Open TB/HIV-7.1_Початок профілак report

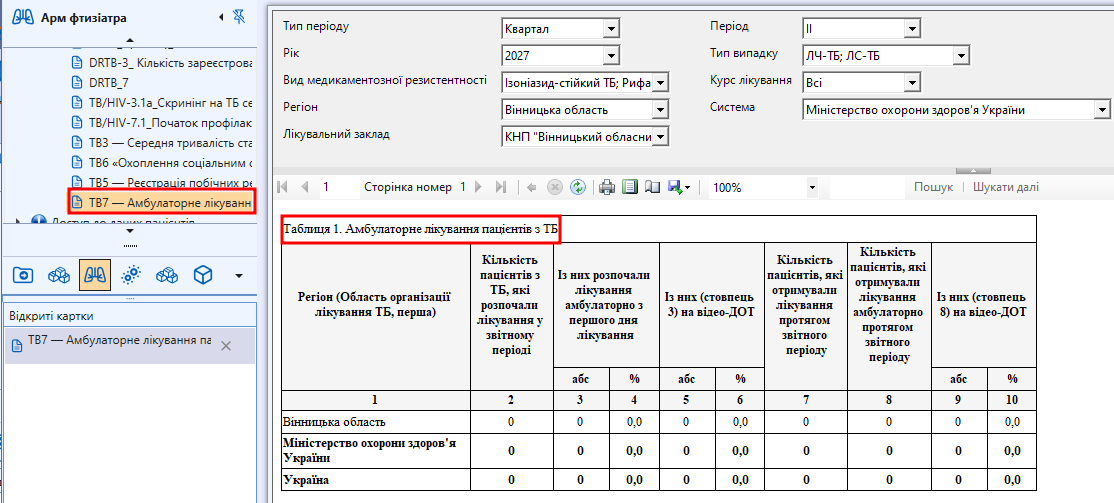click(163, 123)
